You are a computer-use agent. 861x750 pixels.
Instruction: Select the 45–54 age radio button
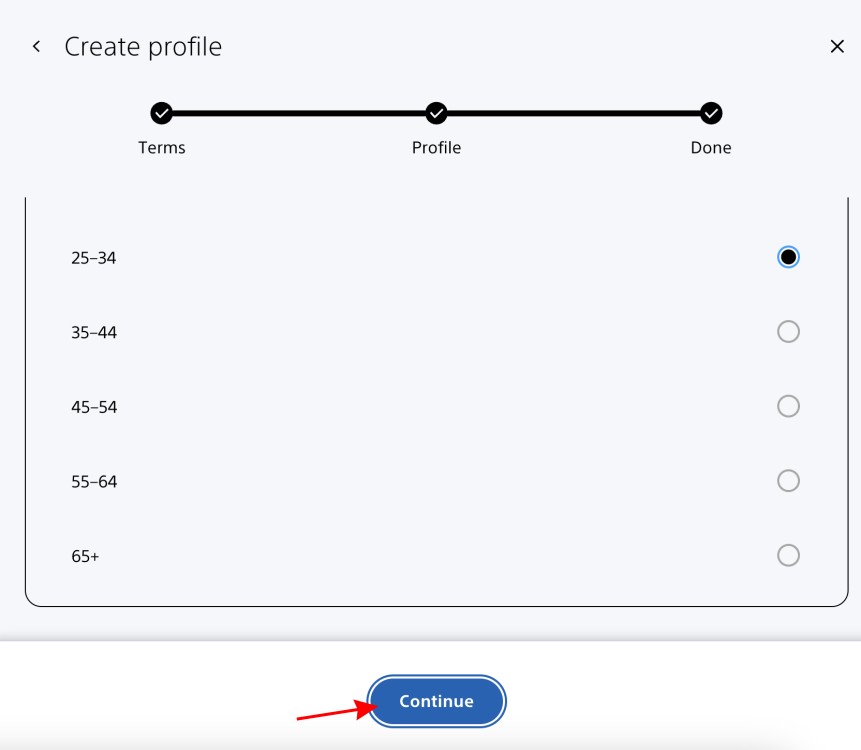tap(788, 406)
